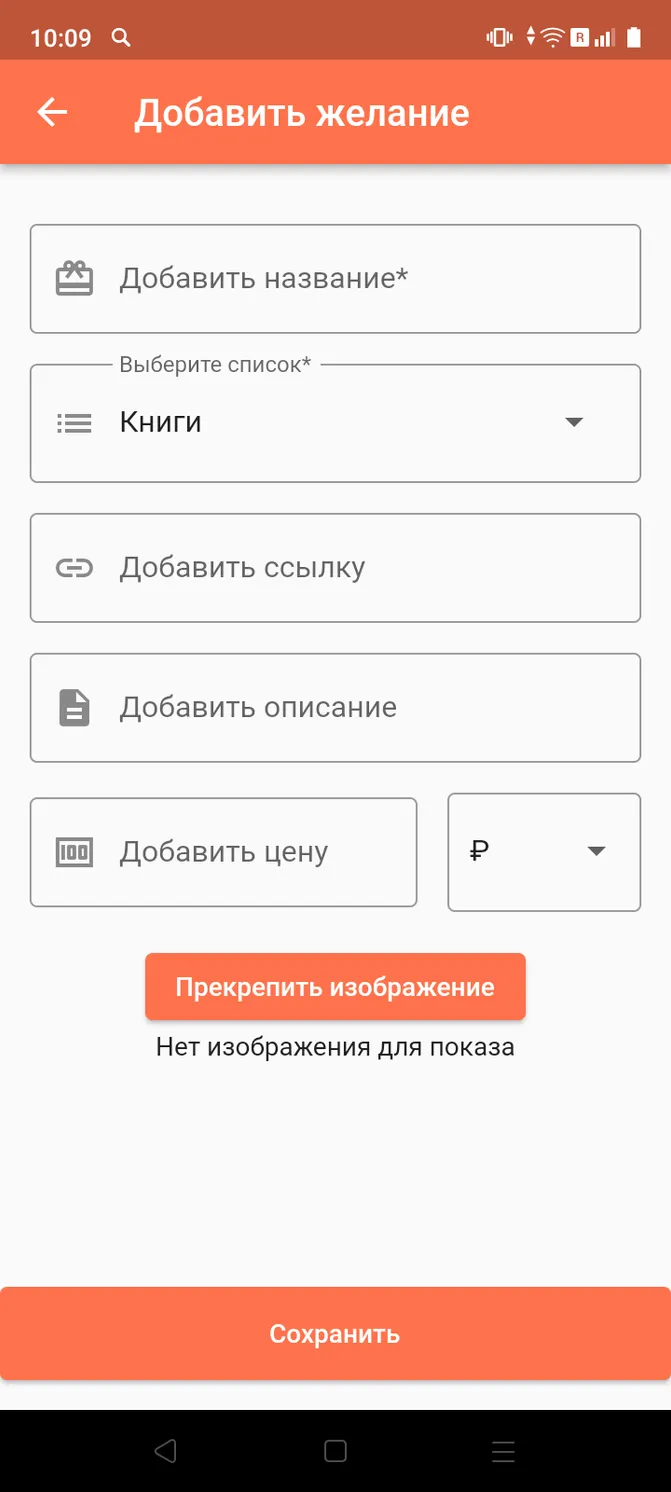Focus the Добавить цену field
The height and width of the screenshot is (1492, 671).
pos(223,852)
